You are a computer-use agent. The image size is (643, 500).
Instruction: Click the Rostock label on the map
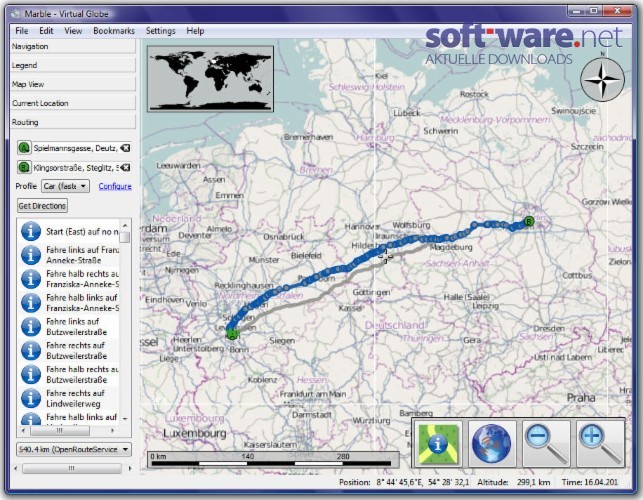coord(474,94)
